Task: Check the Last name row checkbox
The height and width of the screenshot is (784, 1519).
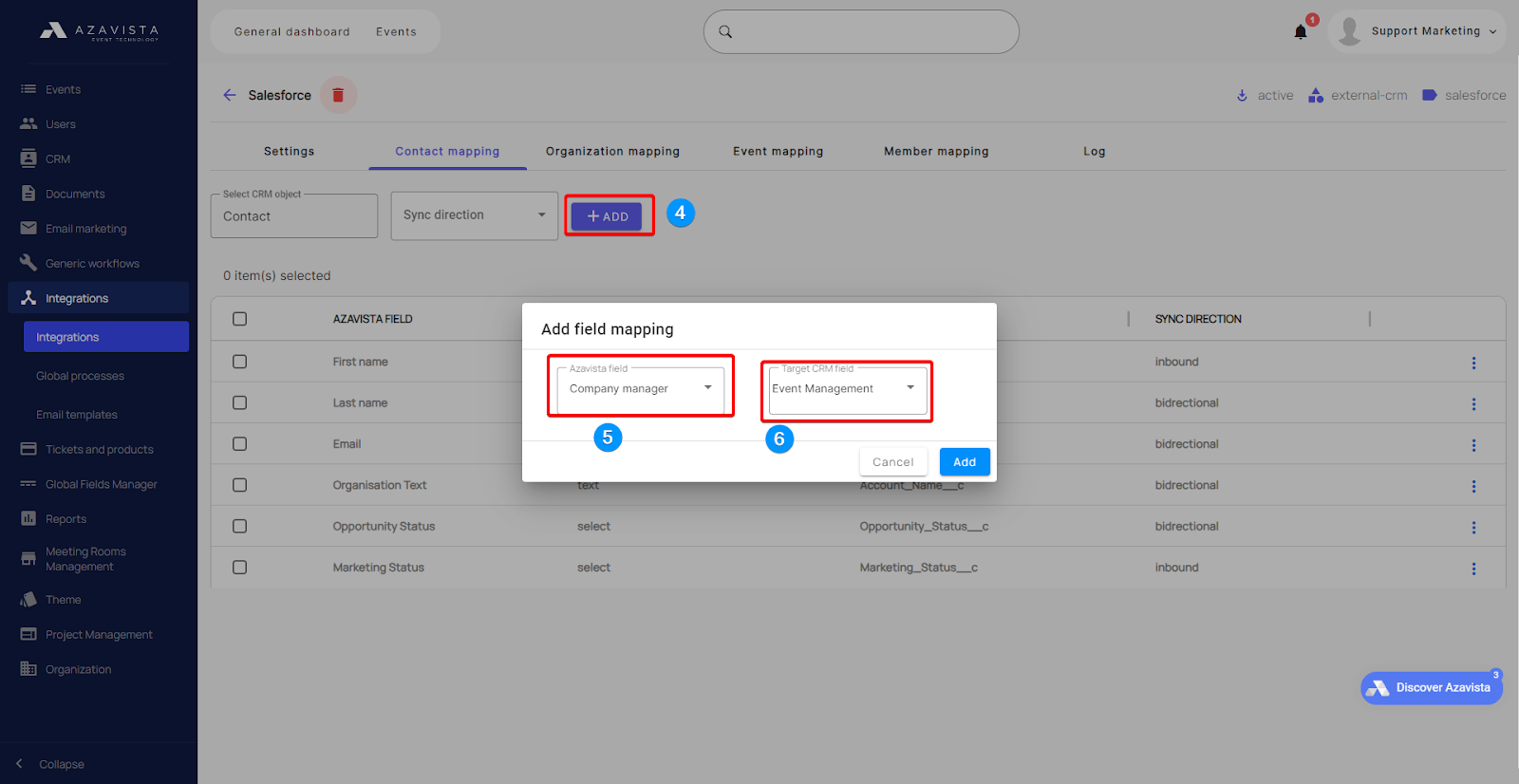Action: click(239, 402)
